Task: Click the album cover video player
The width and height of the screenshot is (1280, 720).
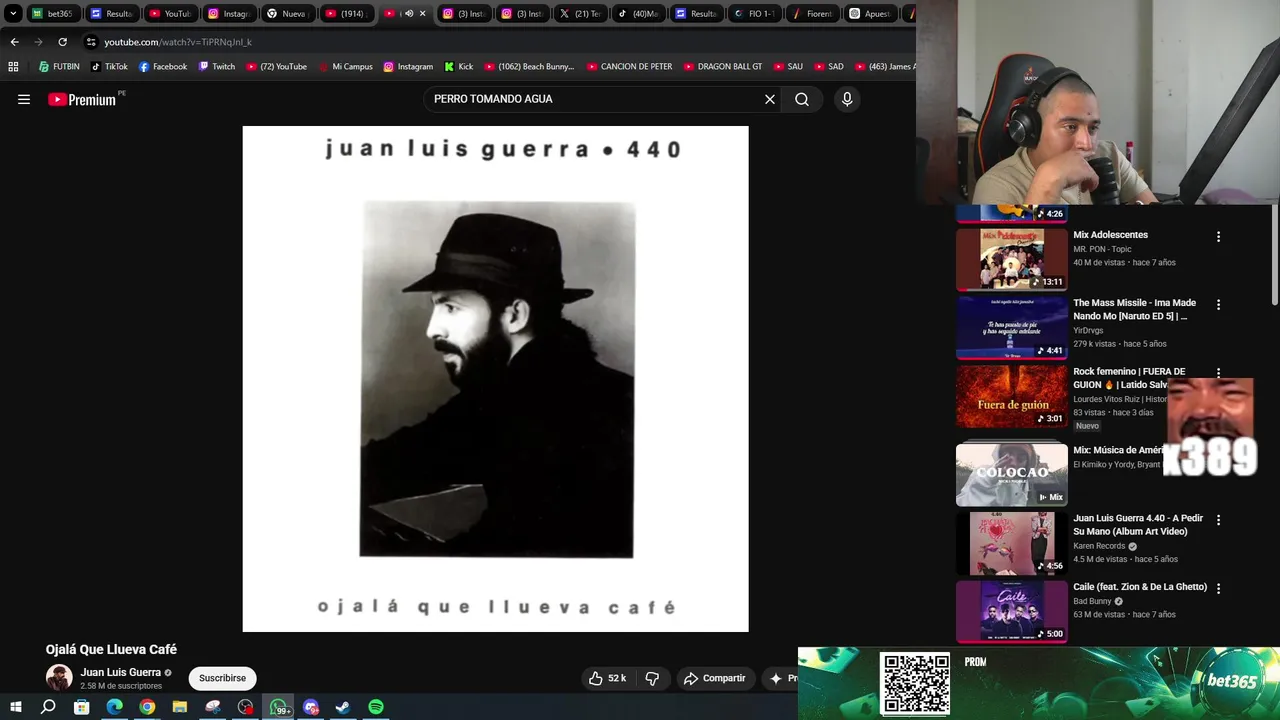Action: click(495, 379)
